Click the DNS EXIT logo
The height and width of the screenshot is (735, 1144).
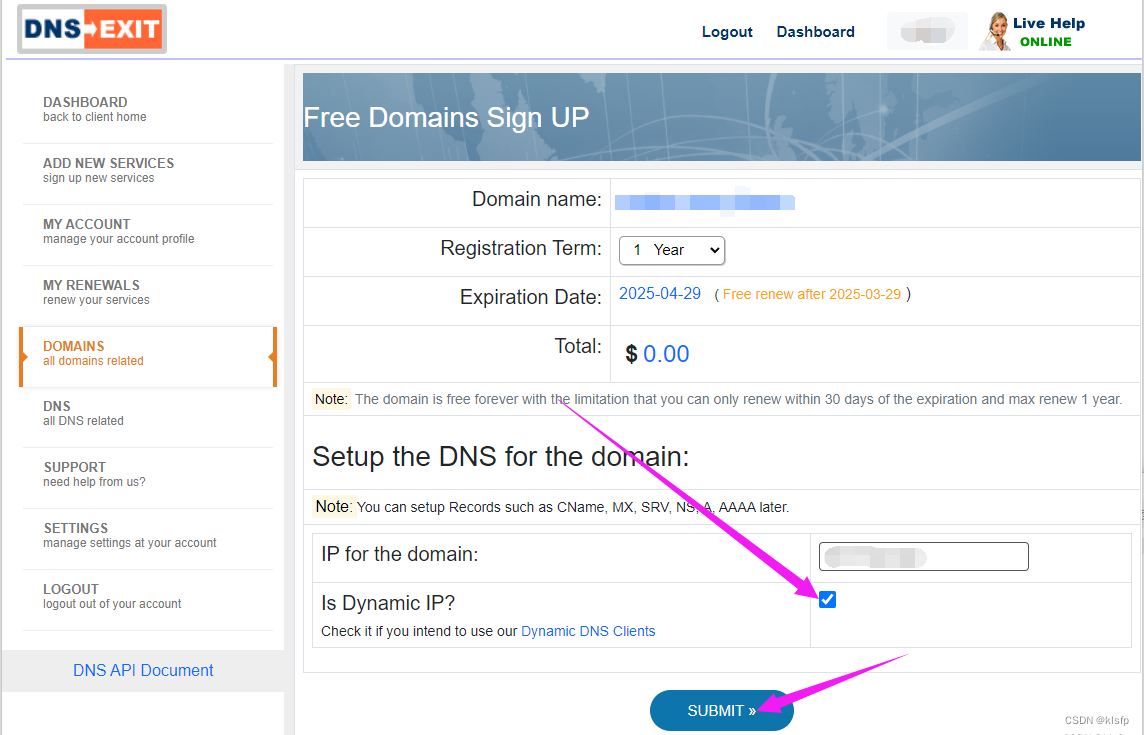point(92,29)
